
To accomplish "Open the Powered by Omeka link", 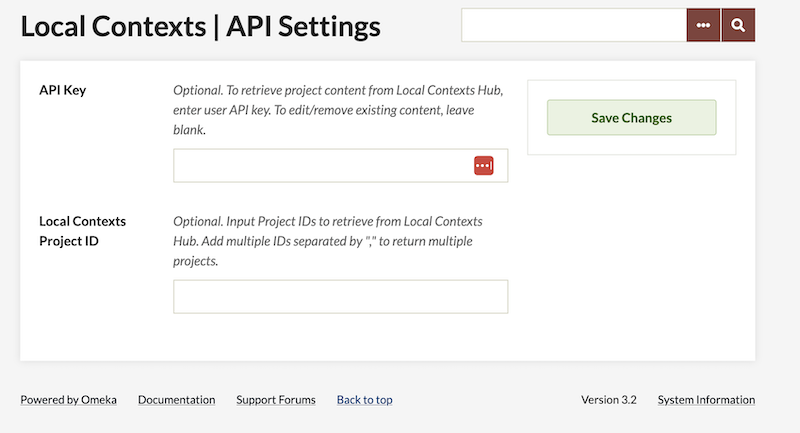I will click(x=68, y=400).
